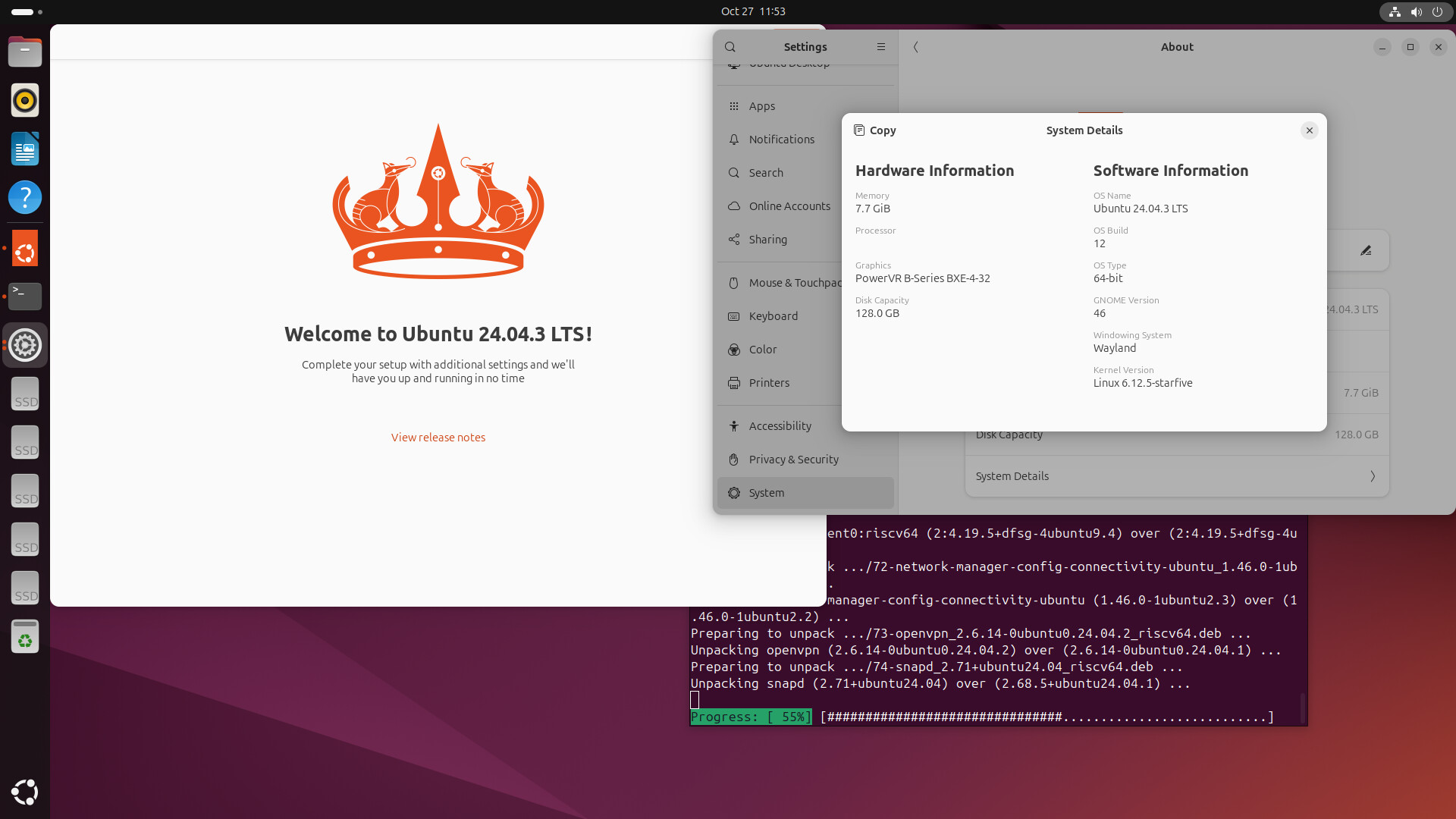This screenshot has height=819, width=1456.
Task: Close the System Details dialog
Action: coord(1309,130)
